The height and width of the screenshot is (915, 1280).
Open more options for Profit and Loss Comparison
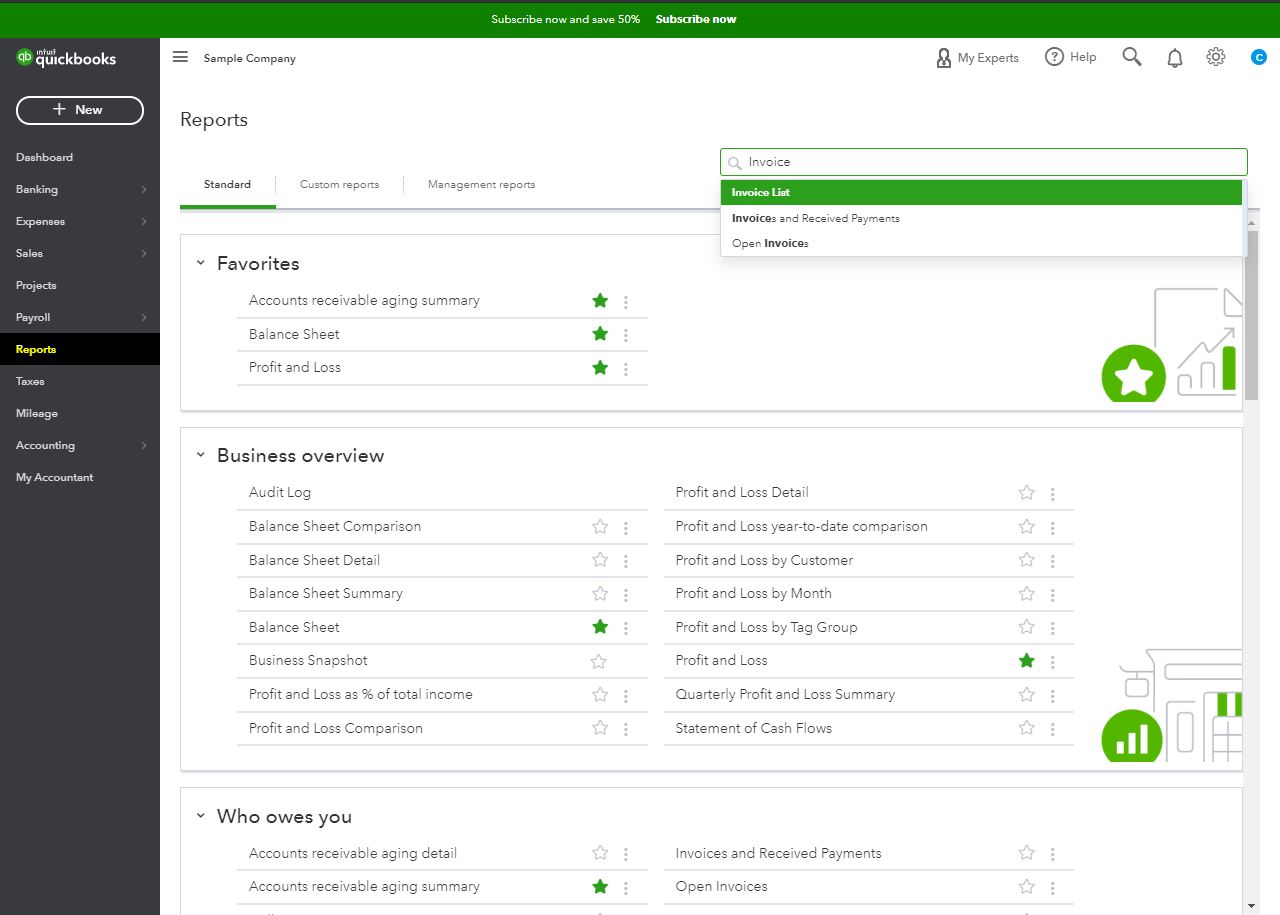(626, 729)
